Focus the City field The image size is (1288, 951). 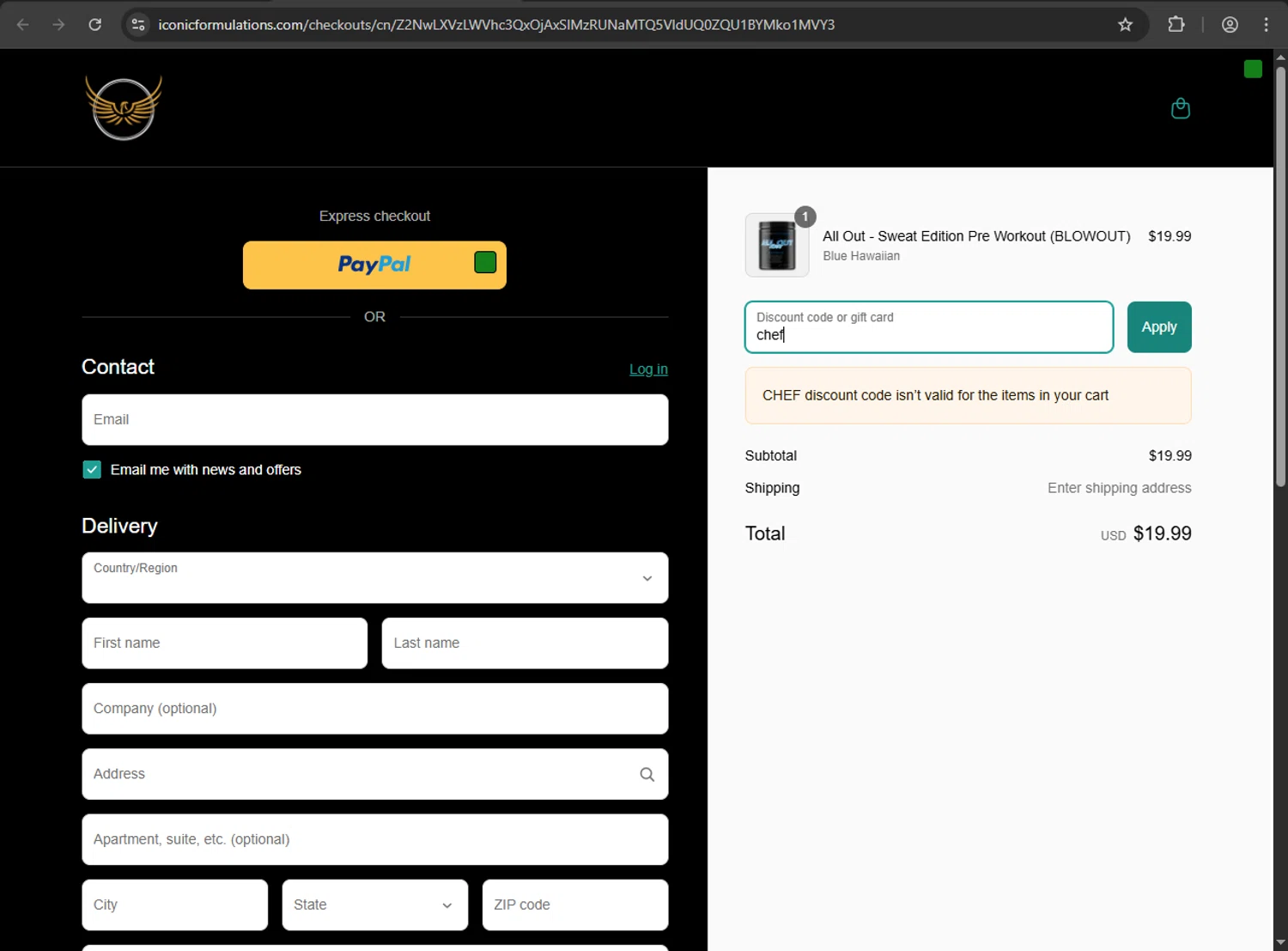(175, 905)
